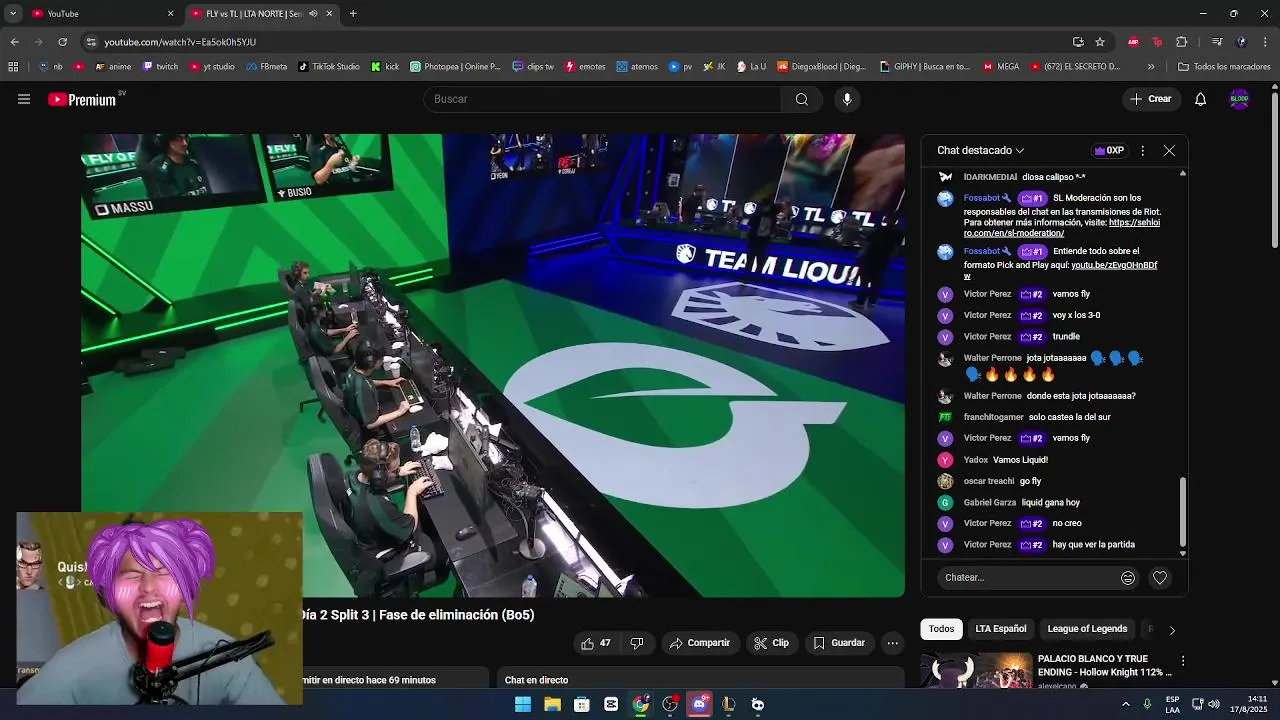
Task: Click the live chat scrollbar thumb
Action: (1183, 512)
